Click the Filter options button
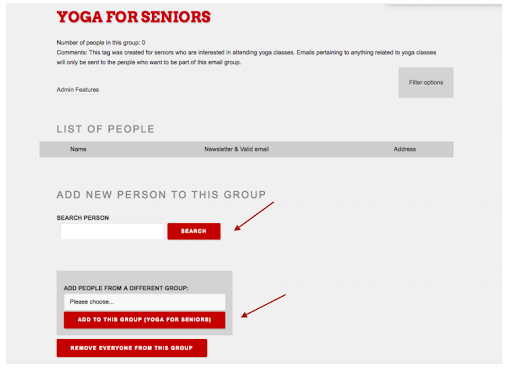Viewport: 512px width, 371px height. click(426, 83)
